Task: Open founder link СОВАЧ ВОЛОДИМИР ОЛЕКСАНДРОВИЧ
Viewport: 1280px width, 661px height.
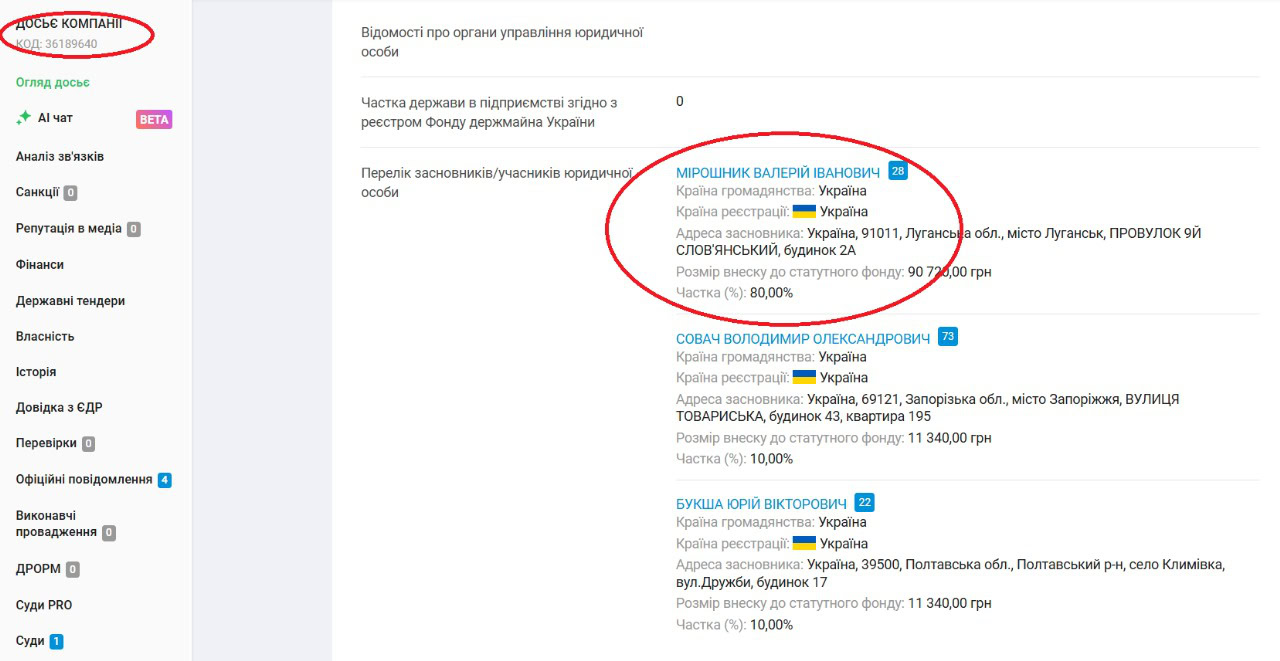Action: 802,339
